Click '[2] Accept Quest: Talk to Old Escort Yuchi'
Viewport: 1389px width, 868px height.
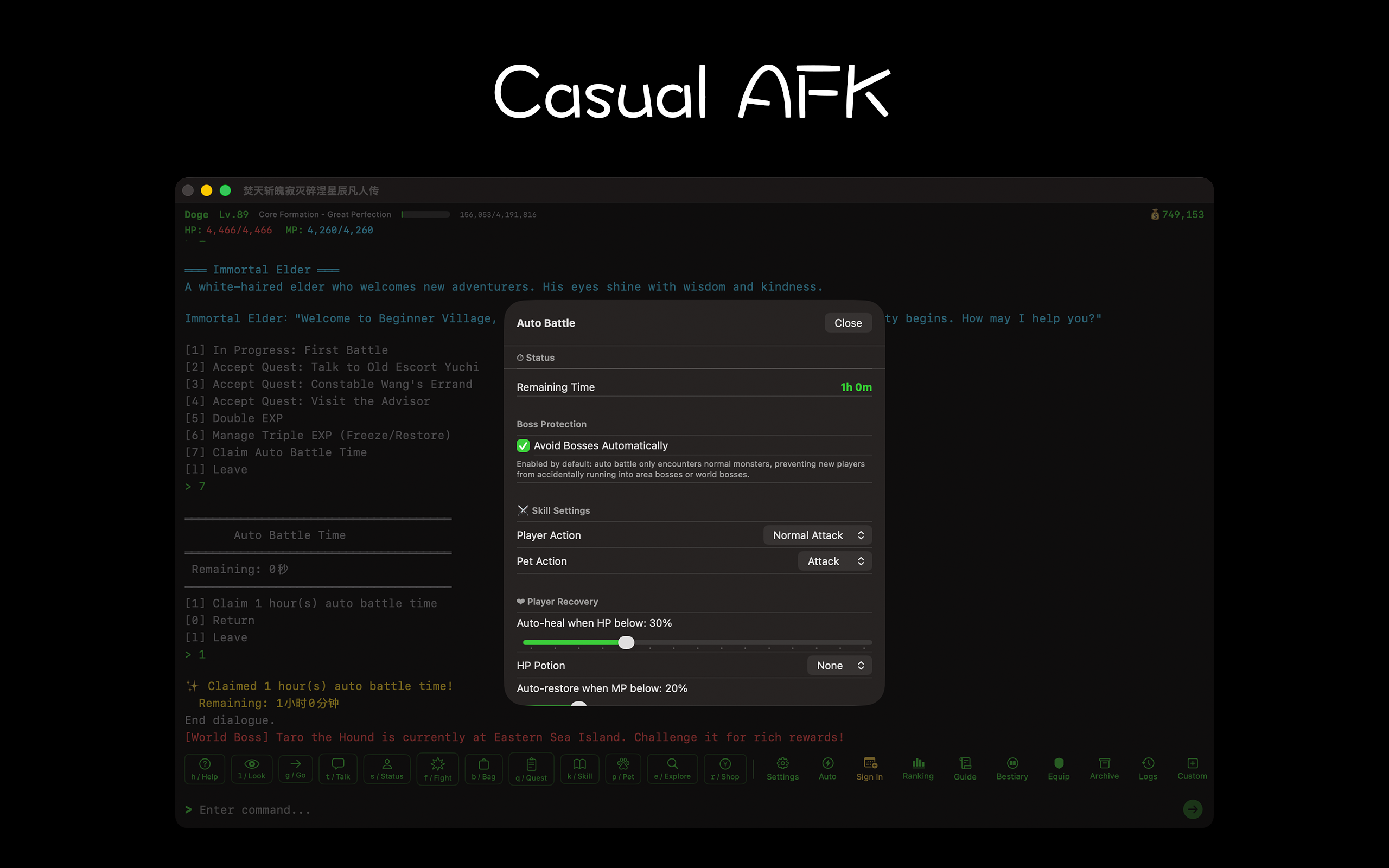coord(332,367)
